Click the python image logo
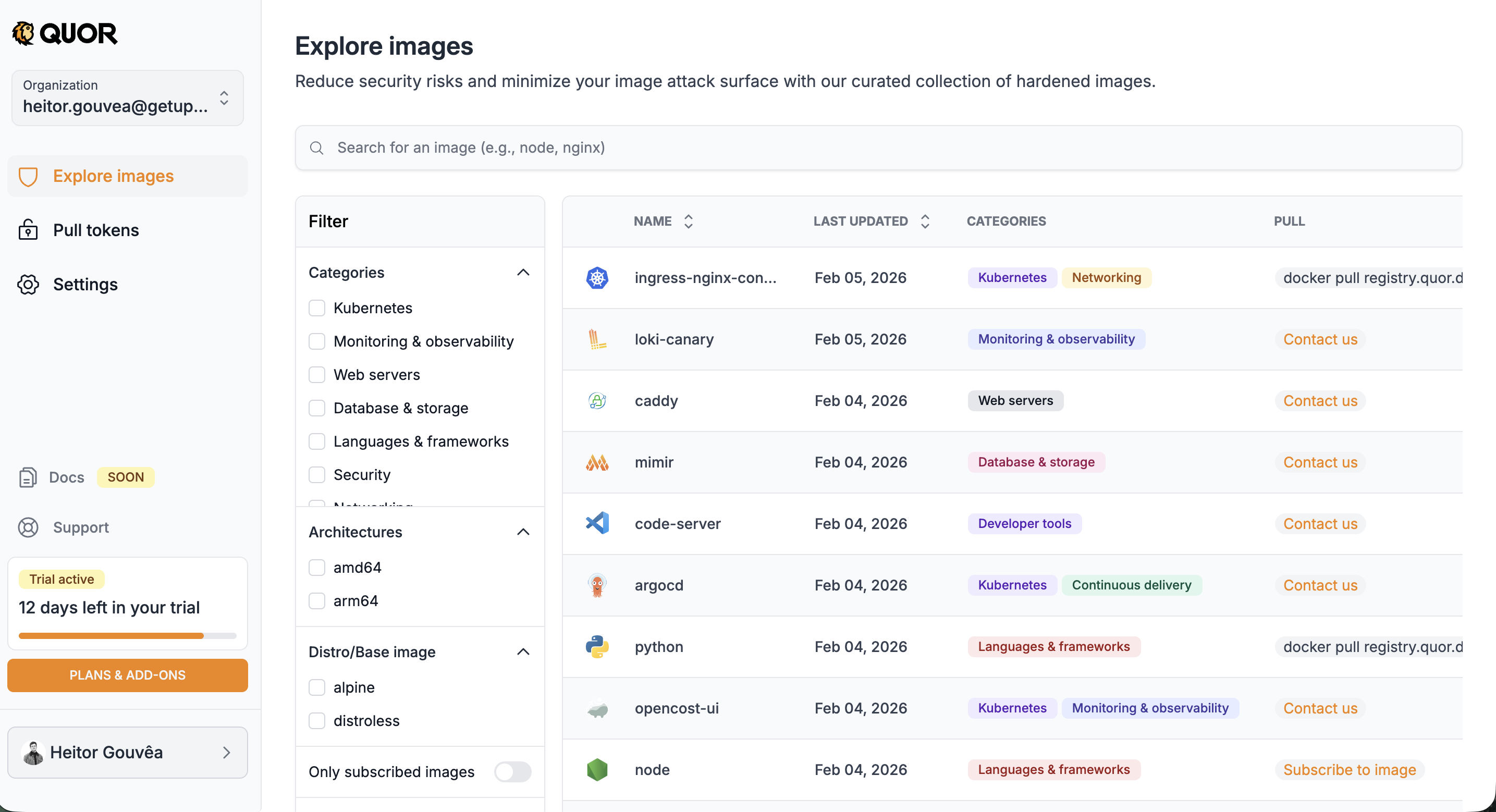Image resolution: width=1496 pixels, height=812 pixels. coord(597,646)
